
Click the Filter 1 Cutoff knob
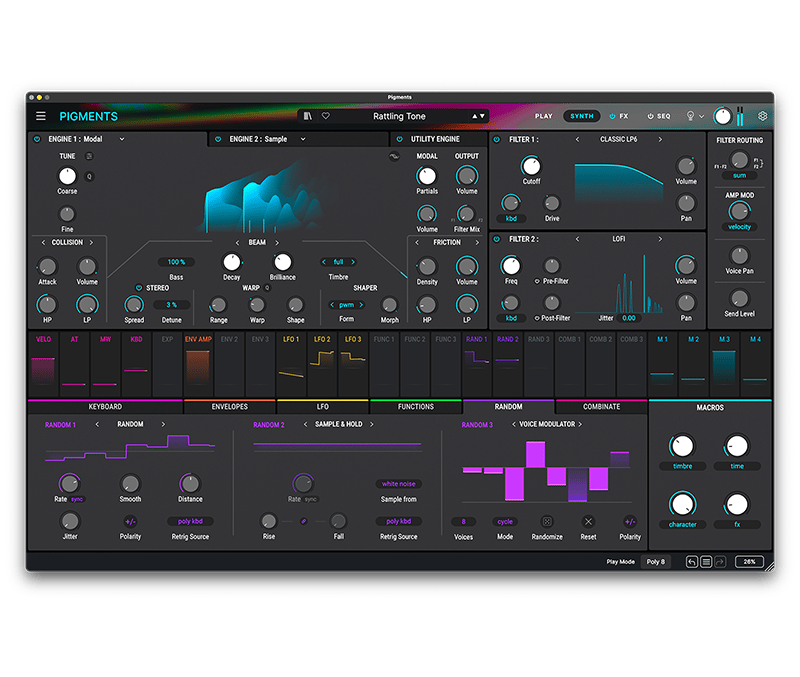pos(531,166)
